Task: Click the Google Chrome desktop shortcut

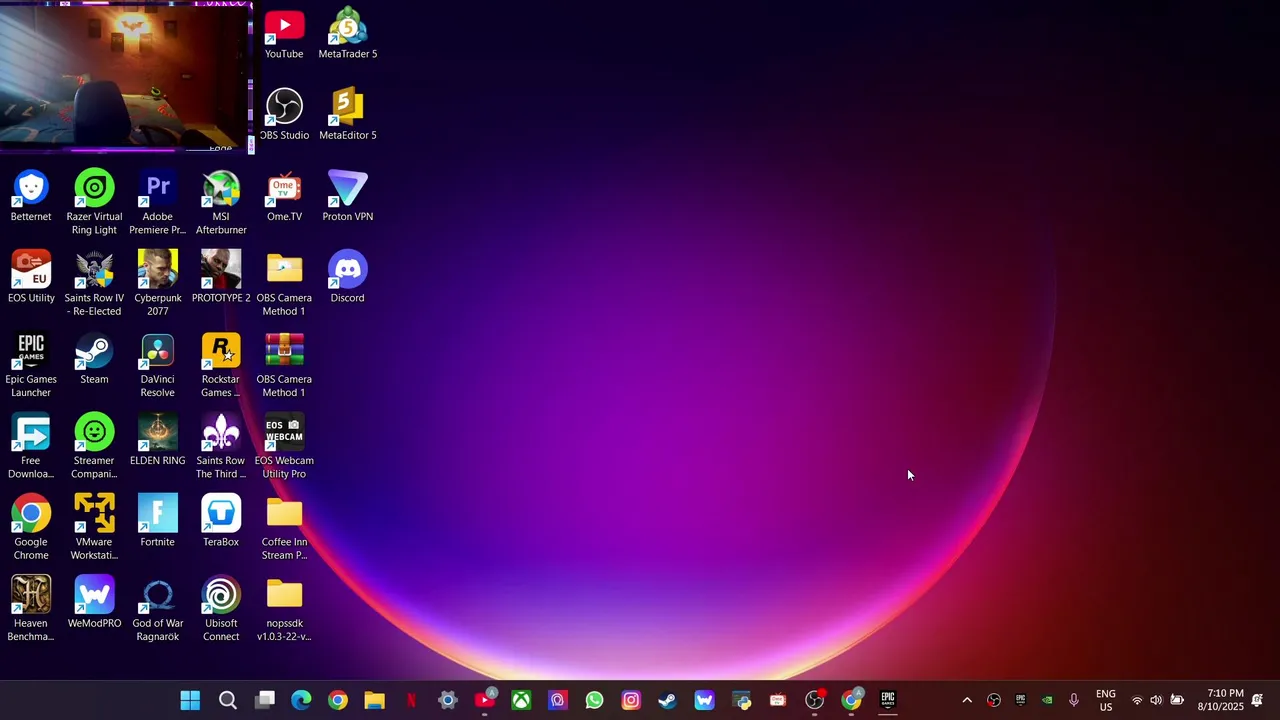Action: tap(31, 527)
